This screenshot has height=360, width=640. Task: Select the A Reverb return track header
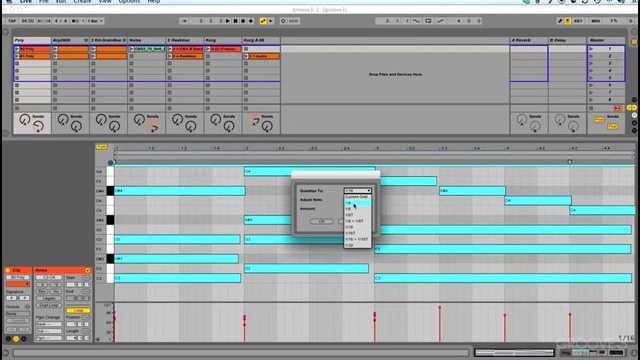click(x=529, y=40)
